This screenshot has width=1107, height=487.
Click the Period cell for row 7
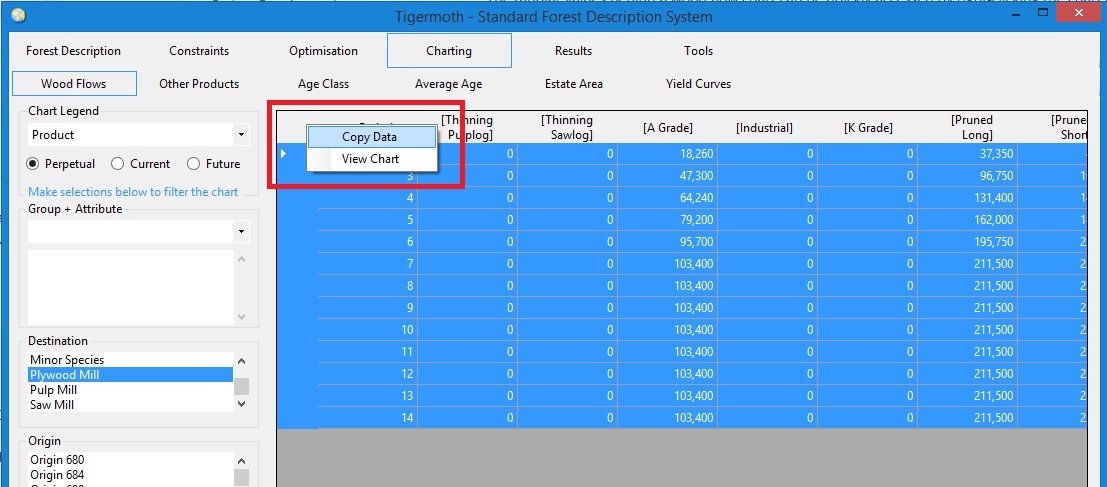tap(367, 263)
